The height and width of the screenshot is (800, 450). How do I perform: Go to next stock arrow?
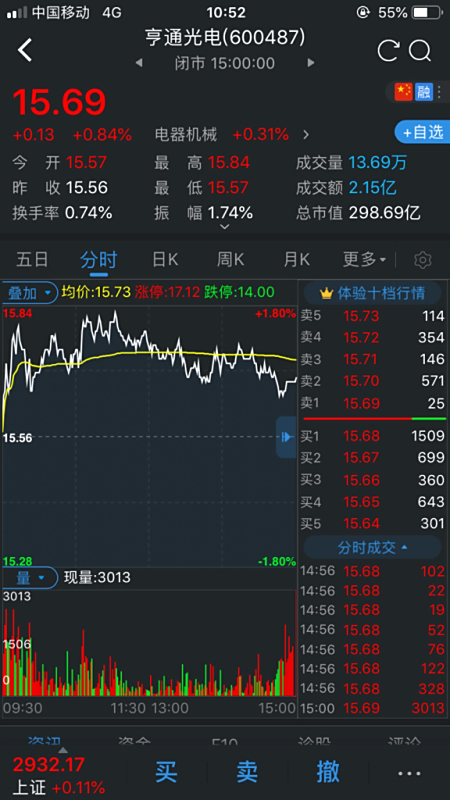coord(310,63)
